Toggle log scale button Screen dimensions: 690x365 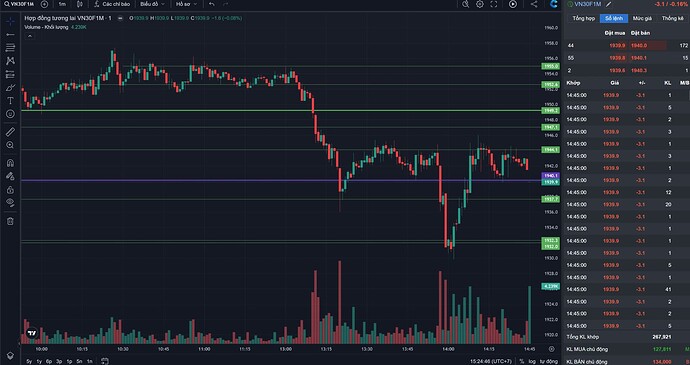point(532,361)
